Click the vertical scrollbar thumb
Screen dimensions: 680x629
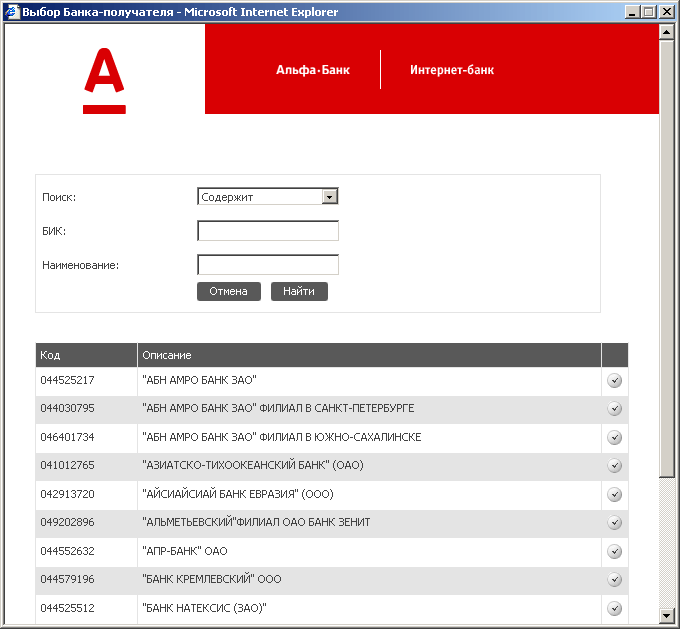pos(666,258)
